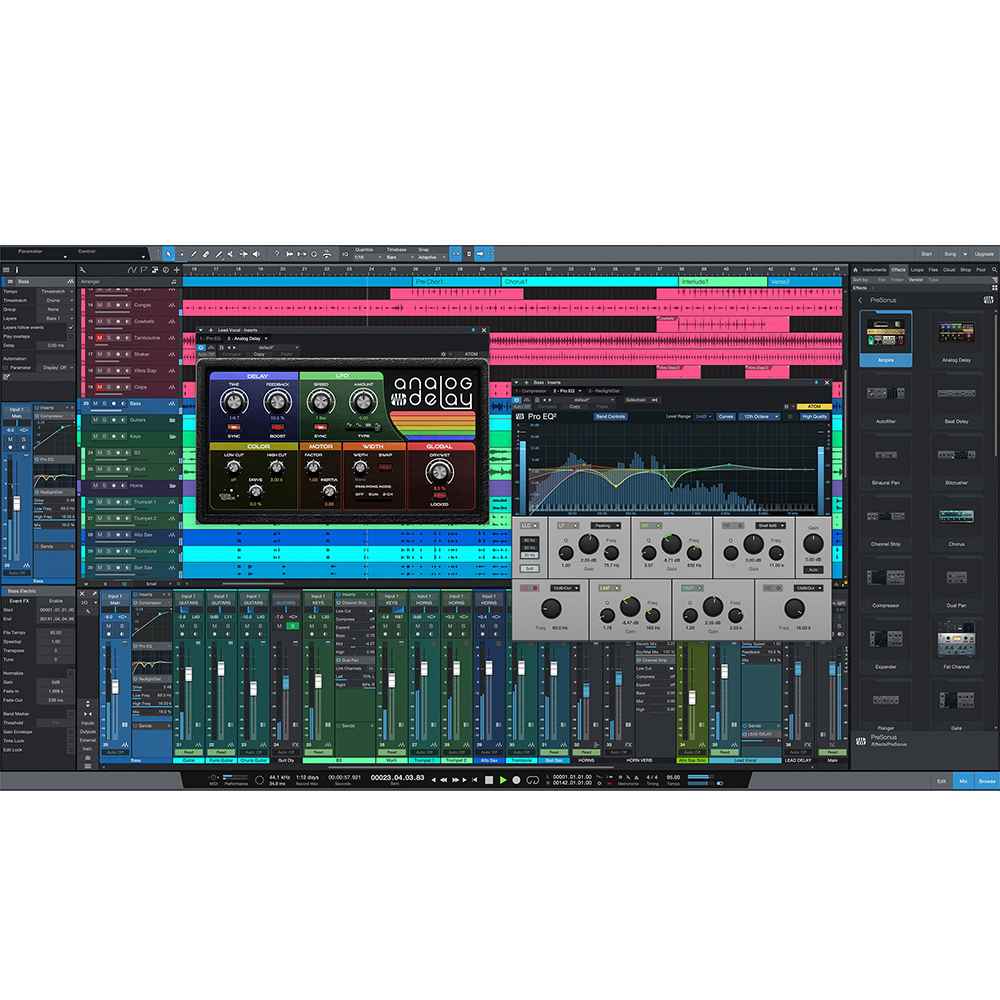The width and height of the screenshot is (1000, 1000).
Task: Open the Song dropdown arrow
Action: pyautogui.click(x=965, y=254)
